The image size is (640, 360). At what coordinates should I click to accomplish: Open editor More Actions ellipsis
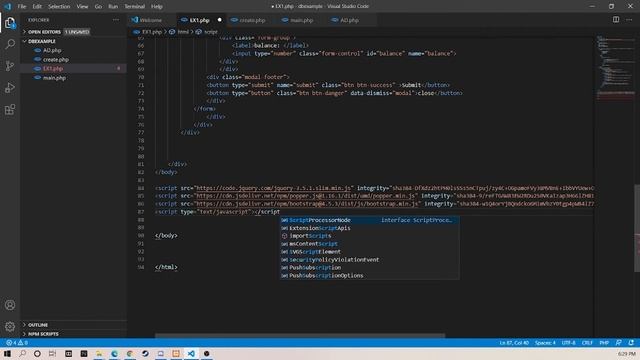point(629,20)
